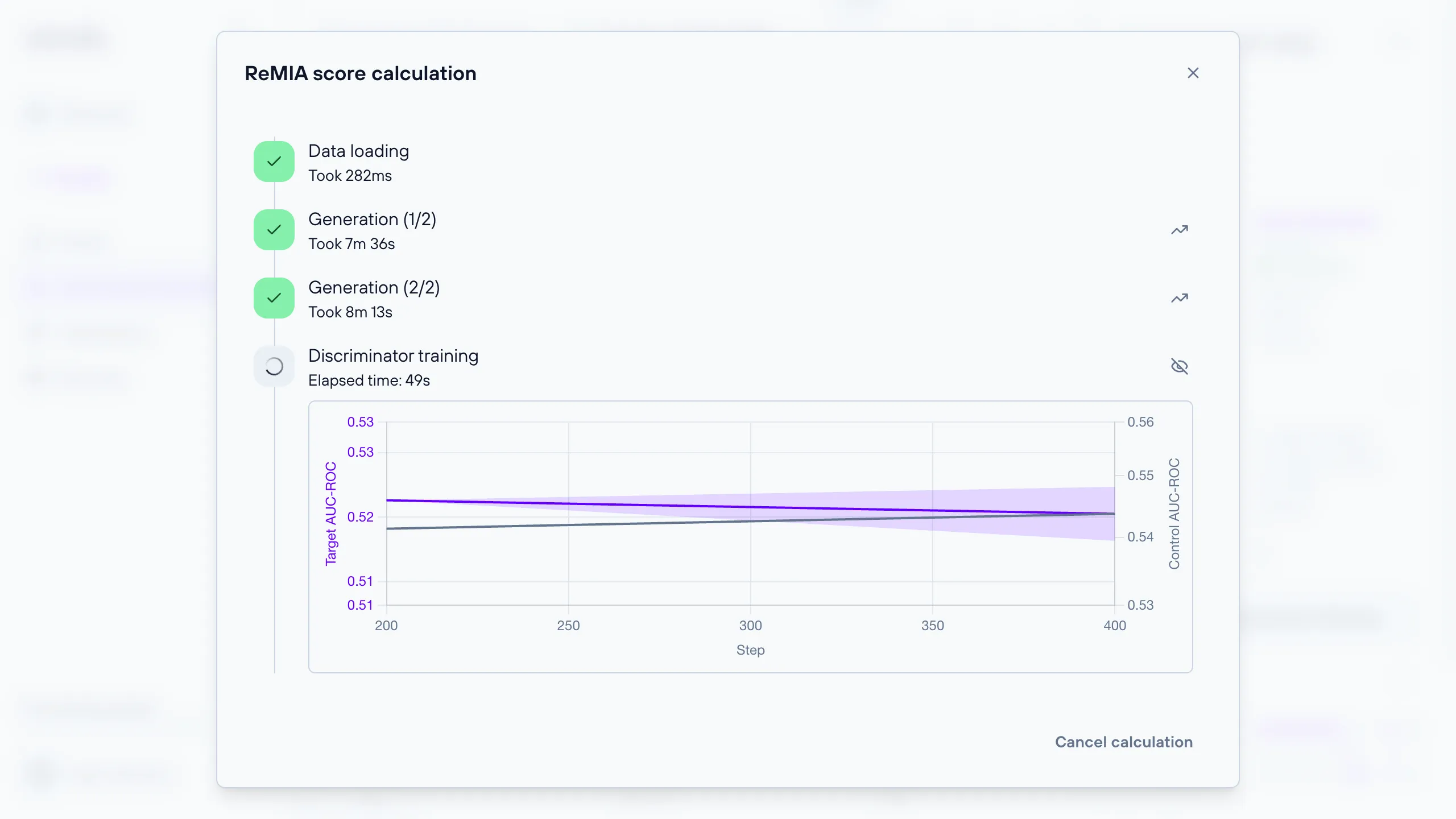Show chart for Generation (1/2) step
Viewport: 1456px width, 819px height.
click(1180, 230)
